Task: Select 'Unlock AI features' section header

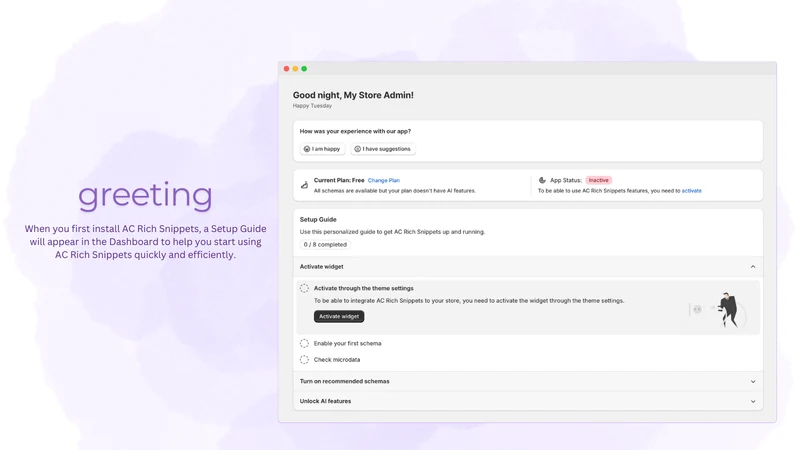Action: [x=528, y=402]
